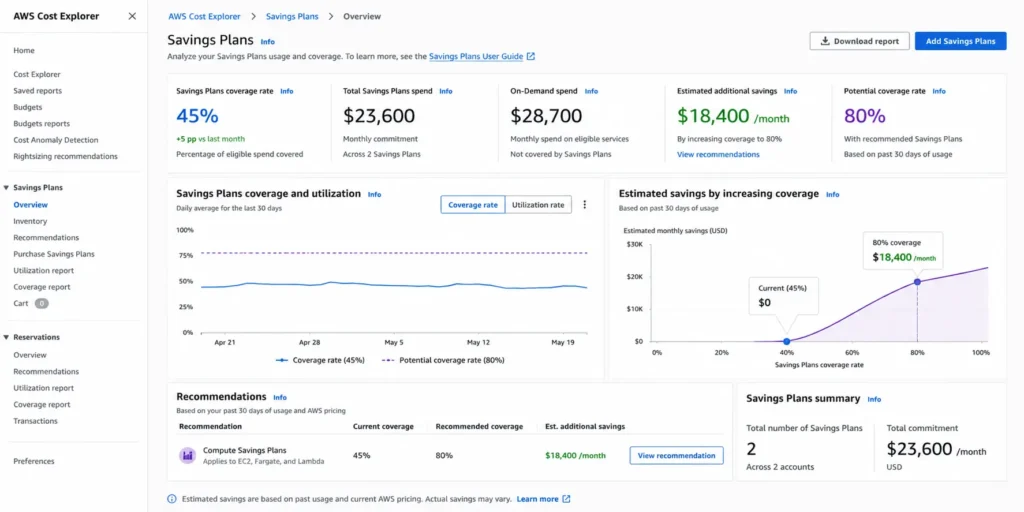Click the Compute Savings Plans row title
Image resolution: width=1024 pixels, height=512 pixels.
pyautogui.click(x=244, y=450)
